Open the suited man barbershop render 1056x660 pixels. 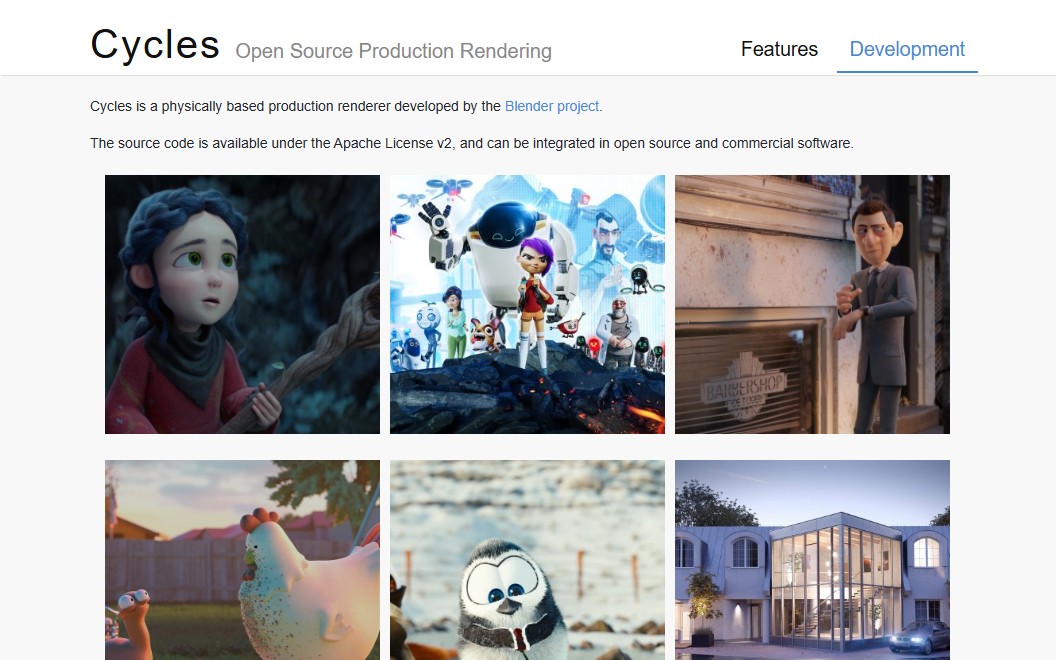tap(812, 304)
